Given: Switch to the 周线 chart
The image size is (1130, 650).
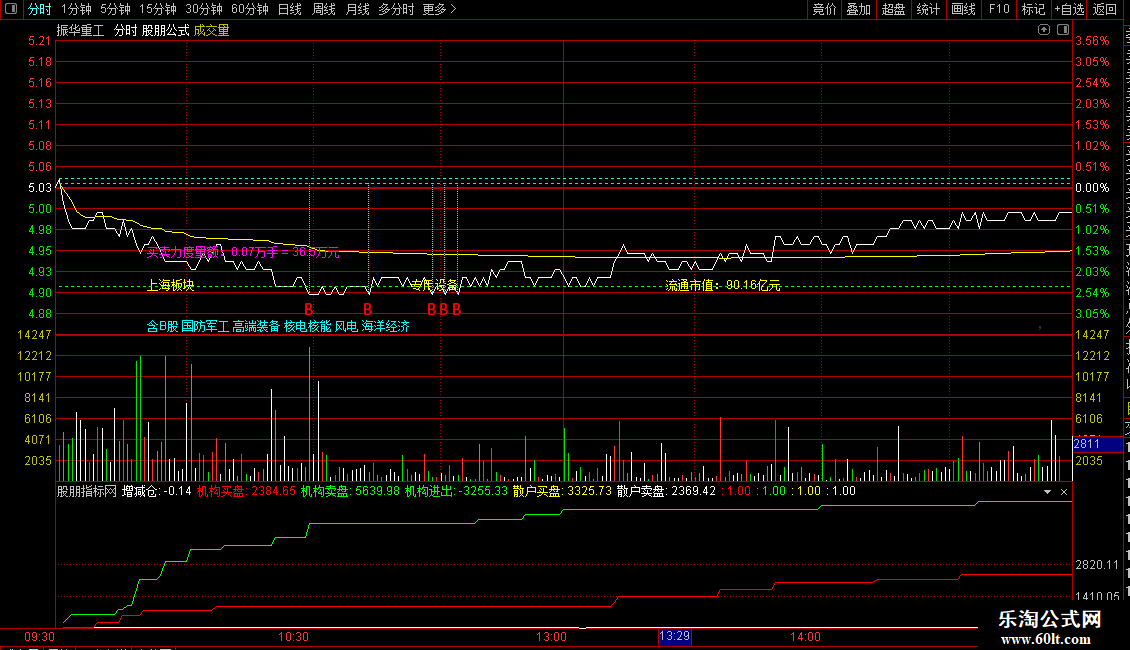Looking at the screenshot, I should tap(324, 9).
